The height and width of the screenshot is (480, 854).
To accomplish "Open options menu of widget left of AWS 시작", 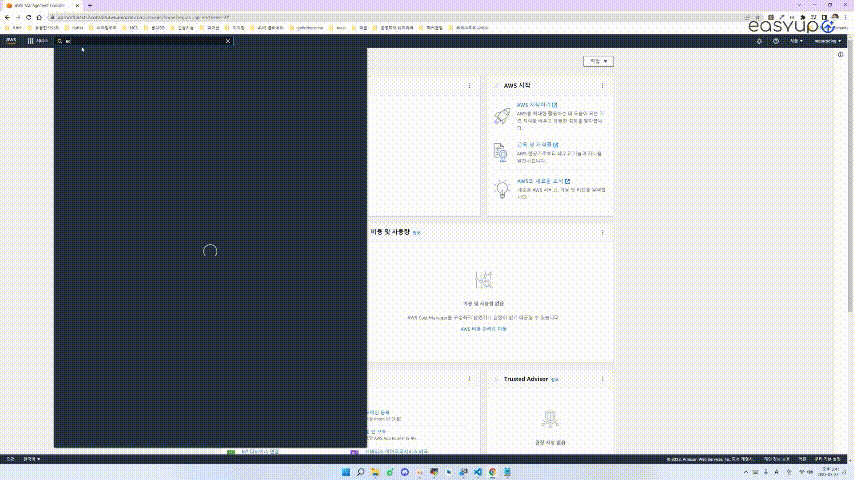I will pyautogui.click(x=469, y=86).
